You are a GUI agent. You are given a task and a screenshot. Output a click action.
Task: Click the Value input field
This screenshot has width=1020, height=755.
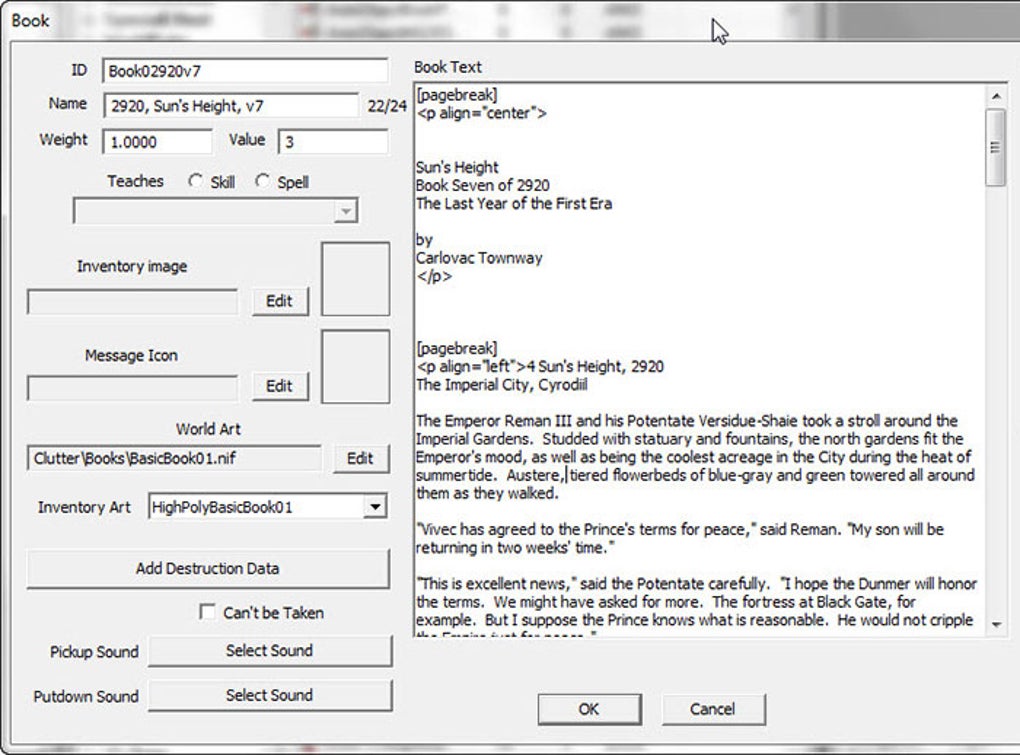coord(333,142)
